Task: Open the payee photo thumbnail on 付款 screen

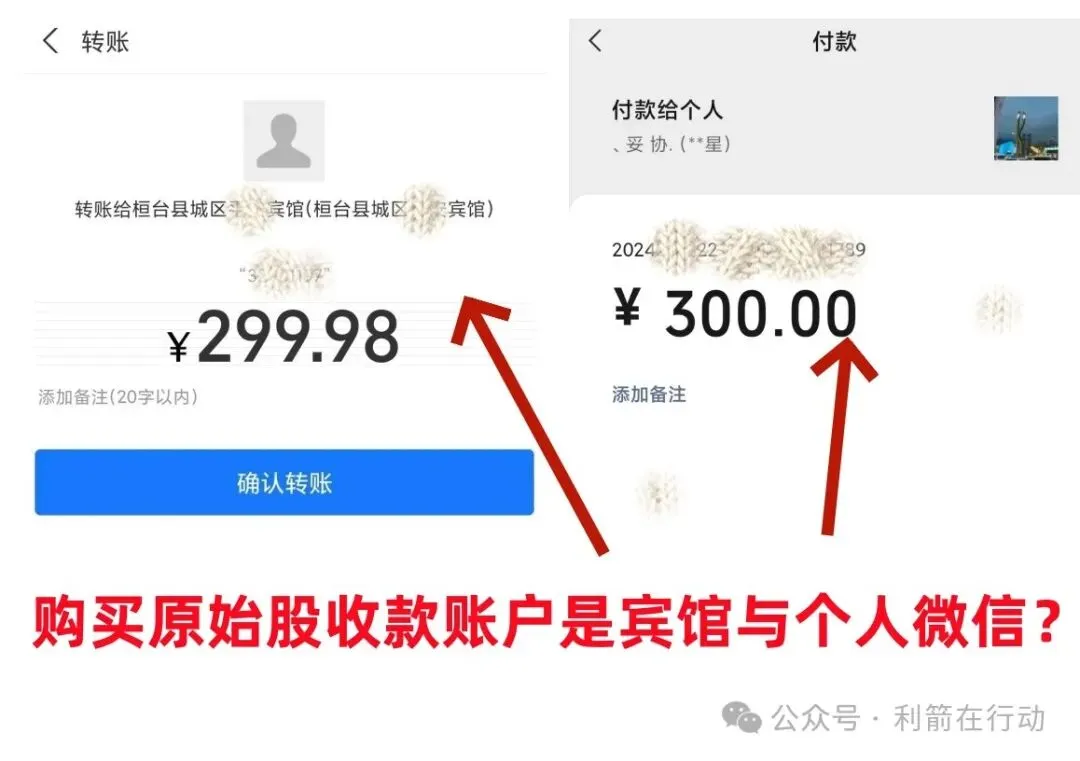Action: click(1026, 128)
